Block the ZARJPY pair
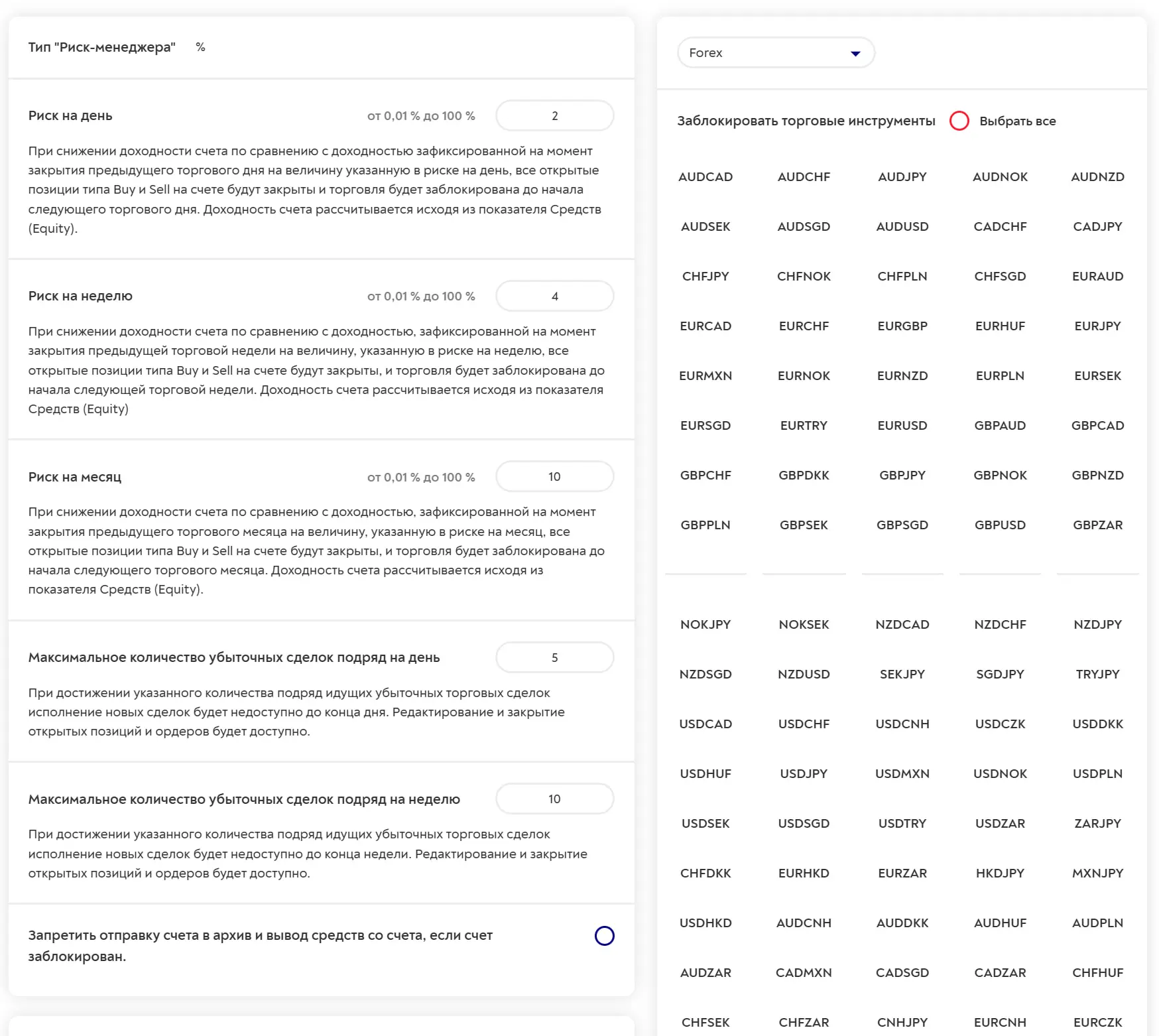 [x=1098, y=823]
